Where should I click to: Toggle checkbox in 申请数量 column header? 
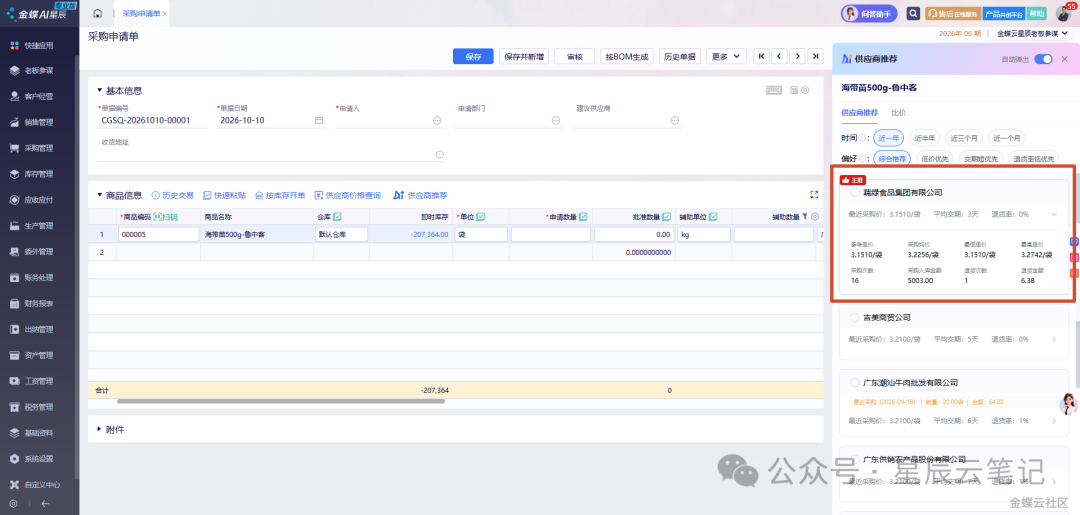pos(583,217)
